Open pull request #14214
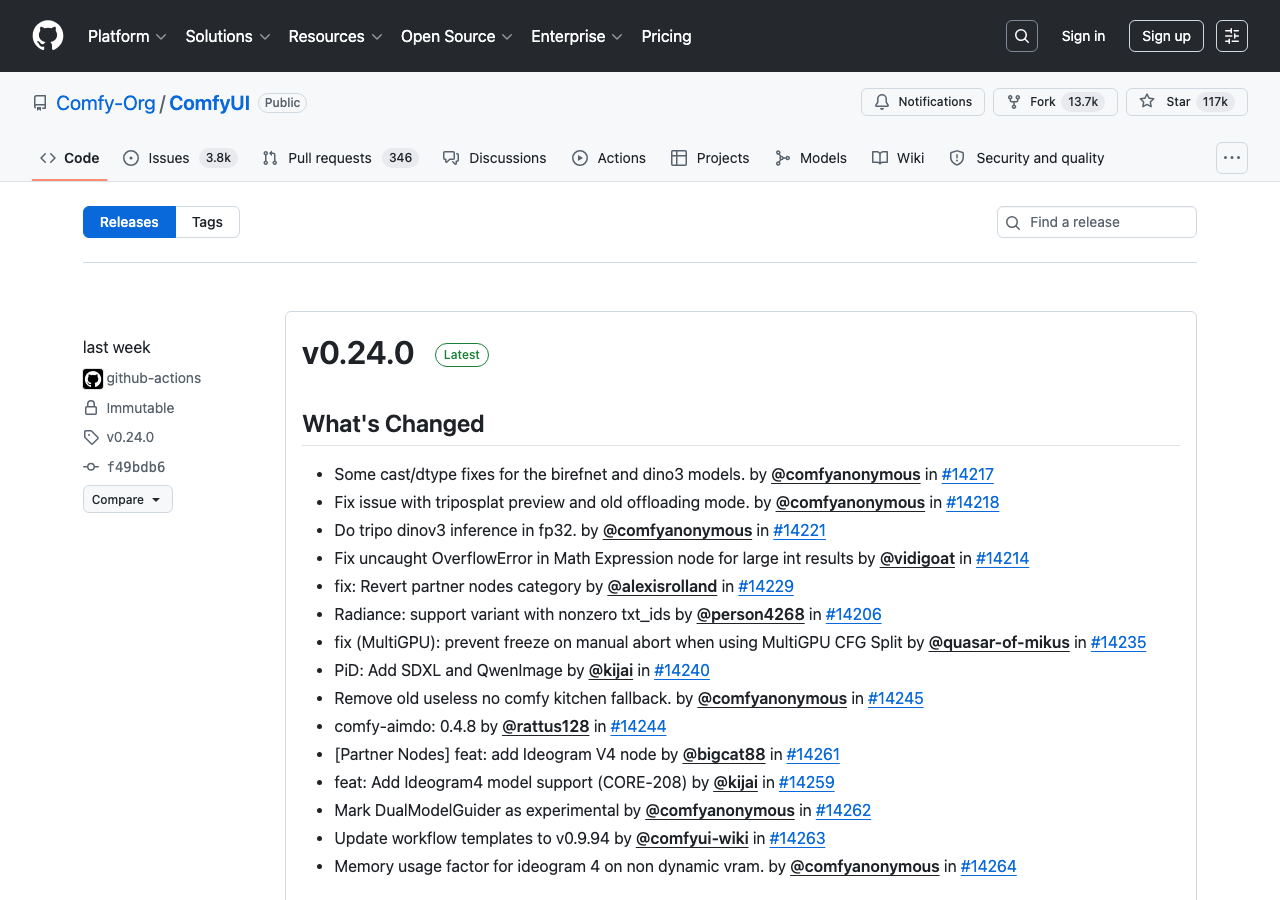Viewport: 1280px width, 900px height. [1002, 558]
